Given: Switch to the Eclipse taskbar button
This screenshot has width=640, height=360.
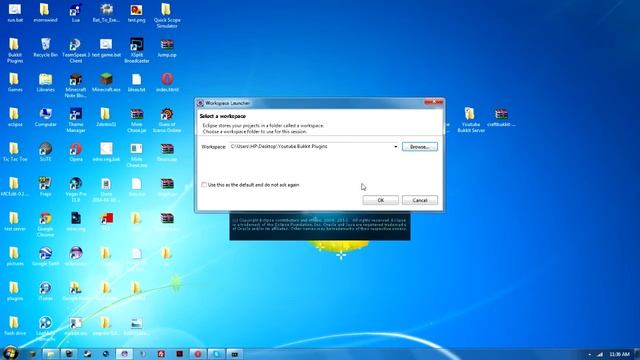Looking at the screenshot, I should click(x=124, y=354).
